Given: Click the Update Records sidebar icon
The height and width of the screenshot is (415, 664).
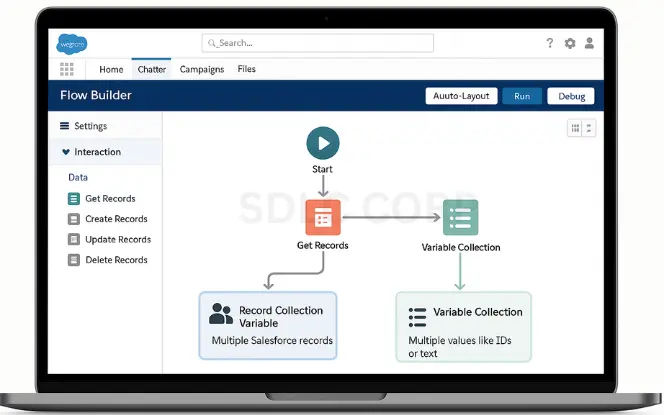Looking at the screenshot, I should [x=74, y=239].
